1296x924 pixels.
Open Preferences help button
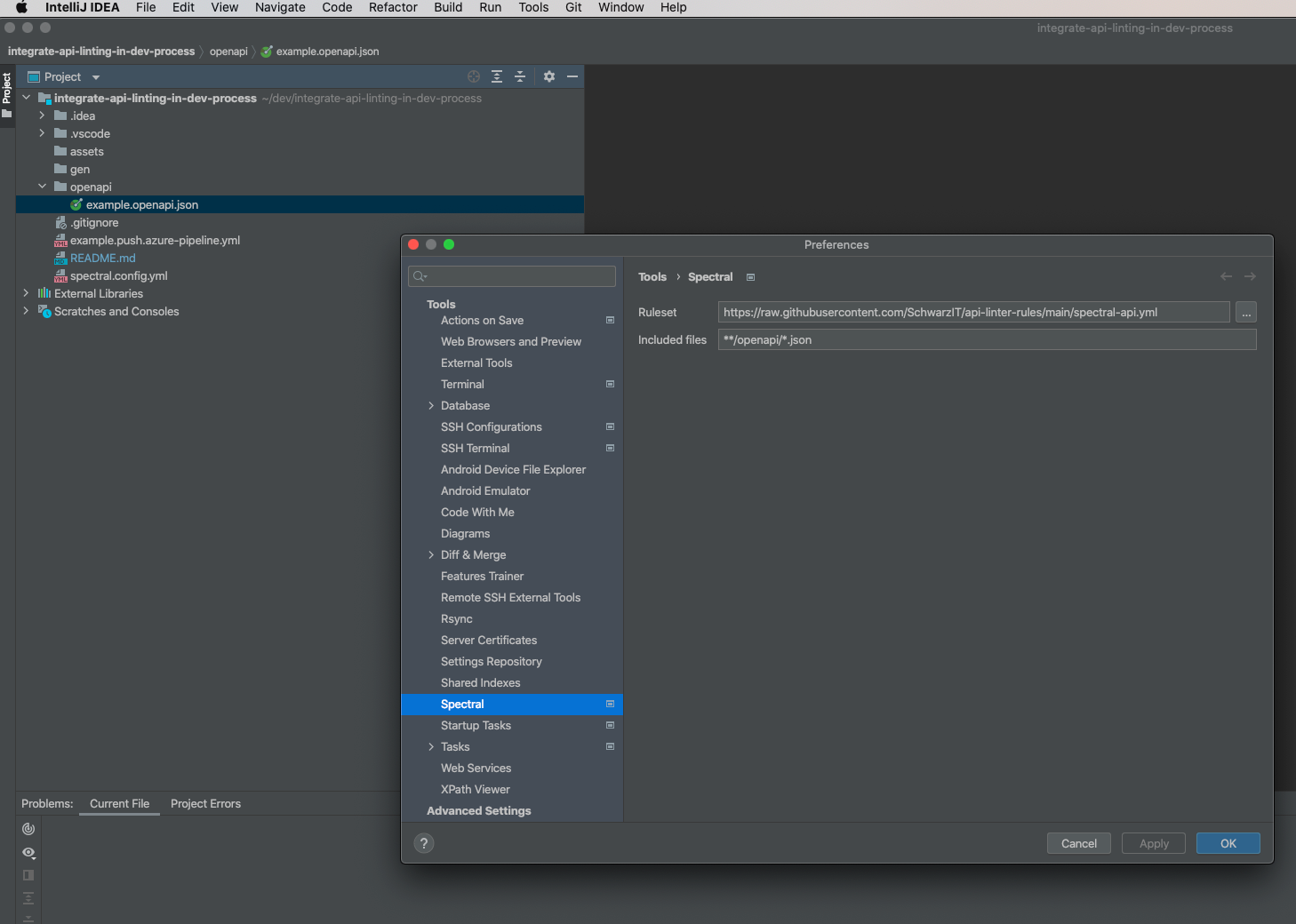[x=424, y=843]
